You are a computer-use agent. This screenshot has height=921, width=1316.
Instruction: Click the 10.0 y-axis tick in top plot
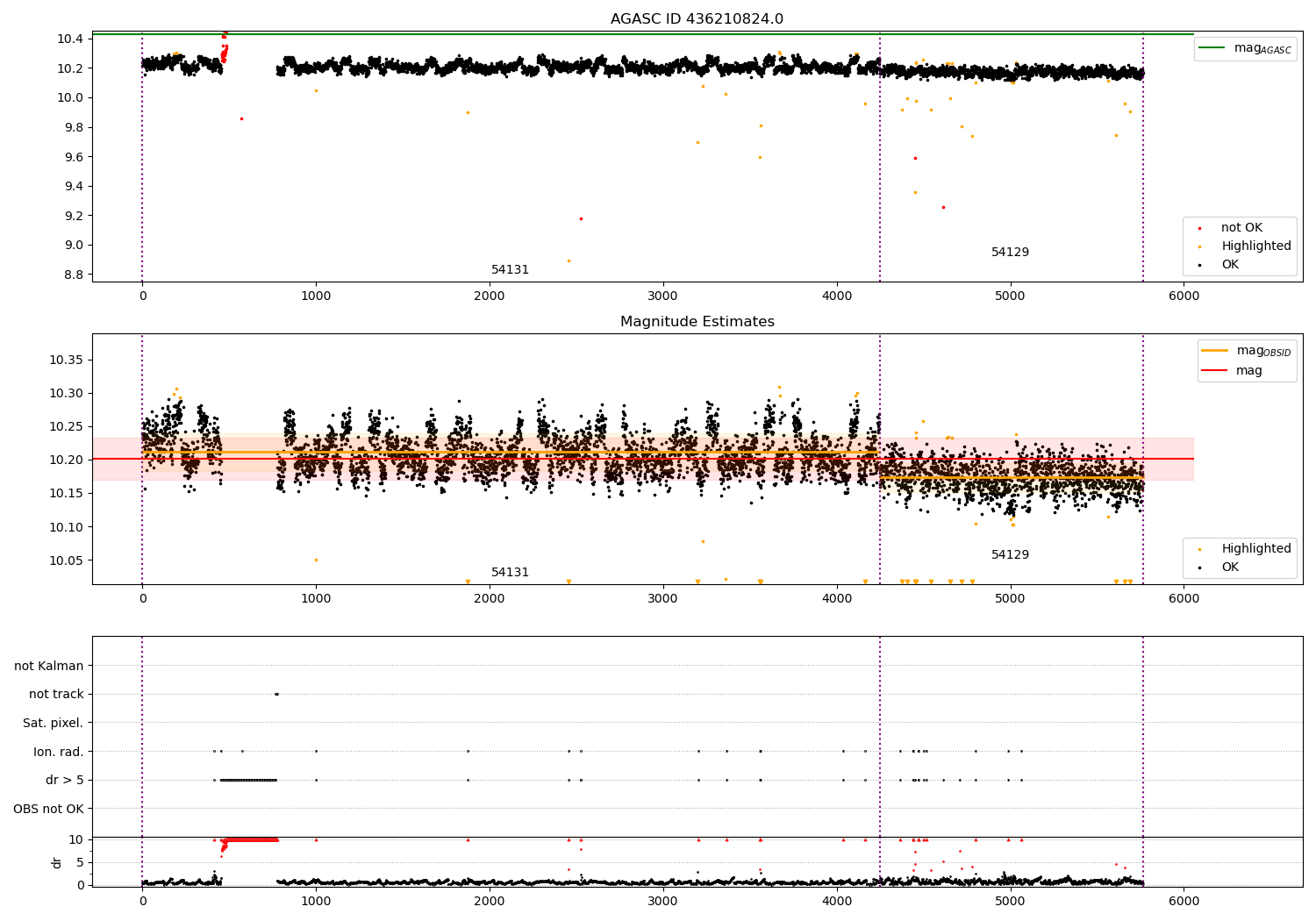pyautogui.click(x=71, y=97)
